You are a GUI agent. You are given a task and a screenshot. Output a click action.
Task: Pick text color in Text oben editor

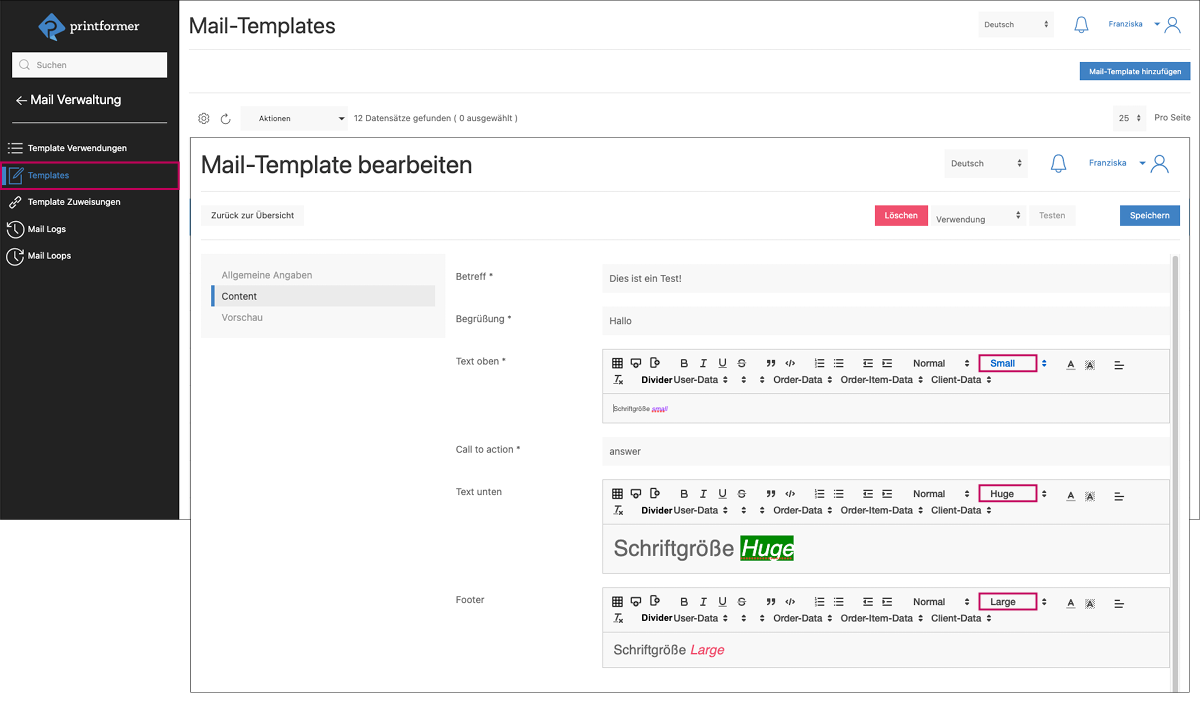(1070, 364)
